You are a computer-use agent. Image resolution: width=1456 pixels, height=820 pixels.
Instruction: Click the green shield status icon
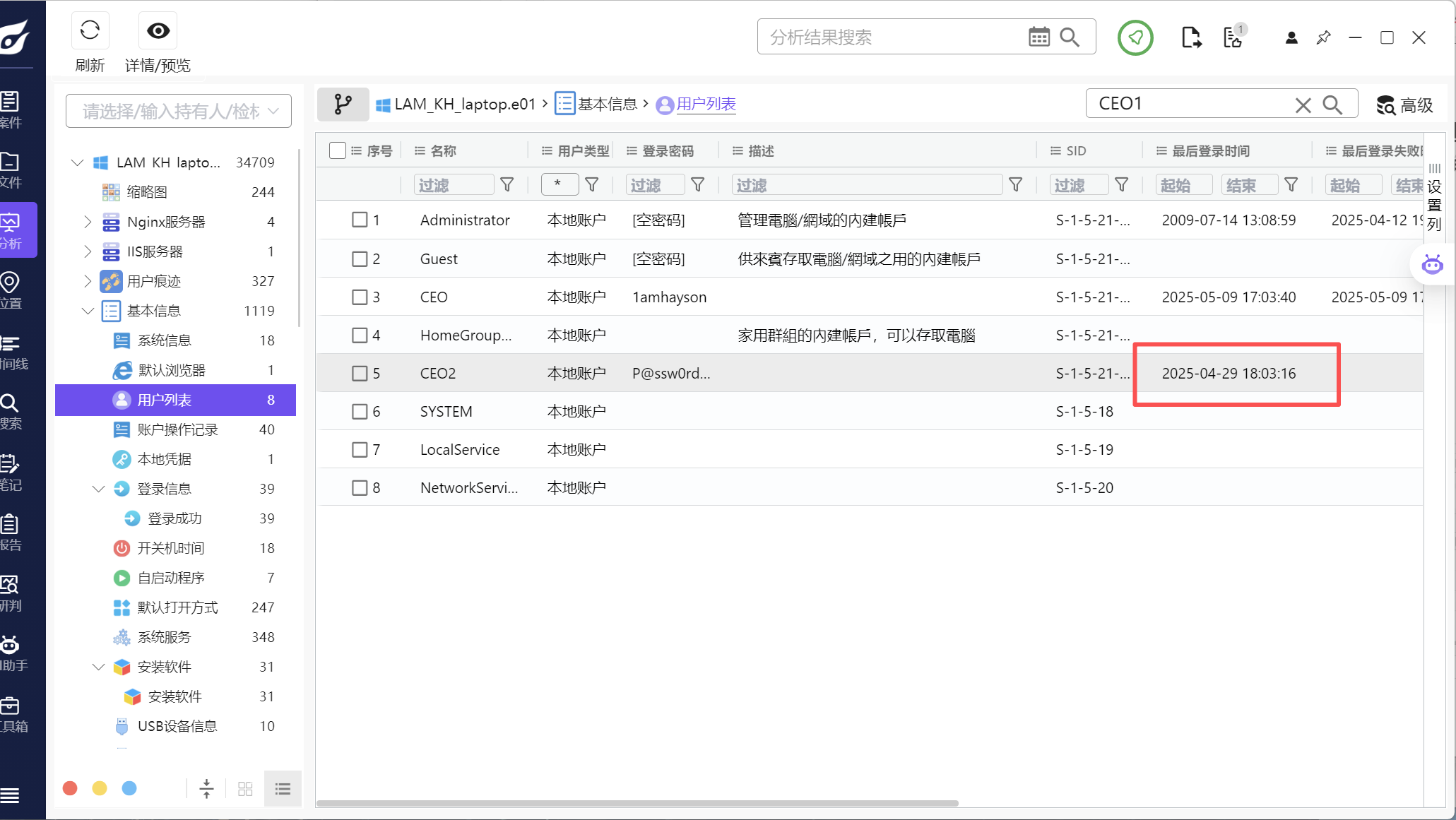1135,37
